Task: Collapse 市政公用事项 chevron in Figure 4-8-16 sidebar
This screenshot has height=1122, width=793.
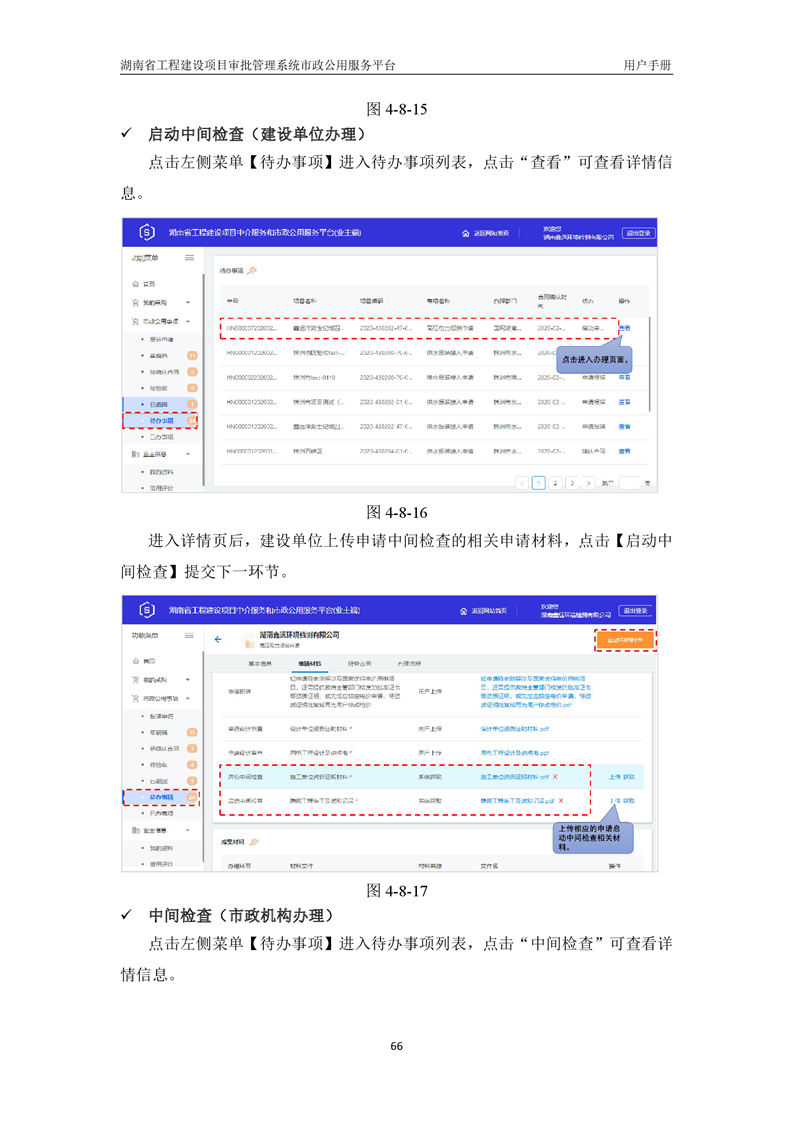Action: [x=188, y=321]
